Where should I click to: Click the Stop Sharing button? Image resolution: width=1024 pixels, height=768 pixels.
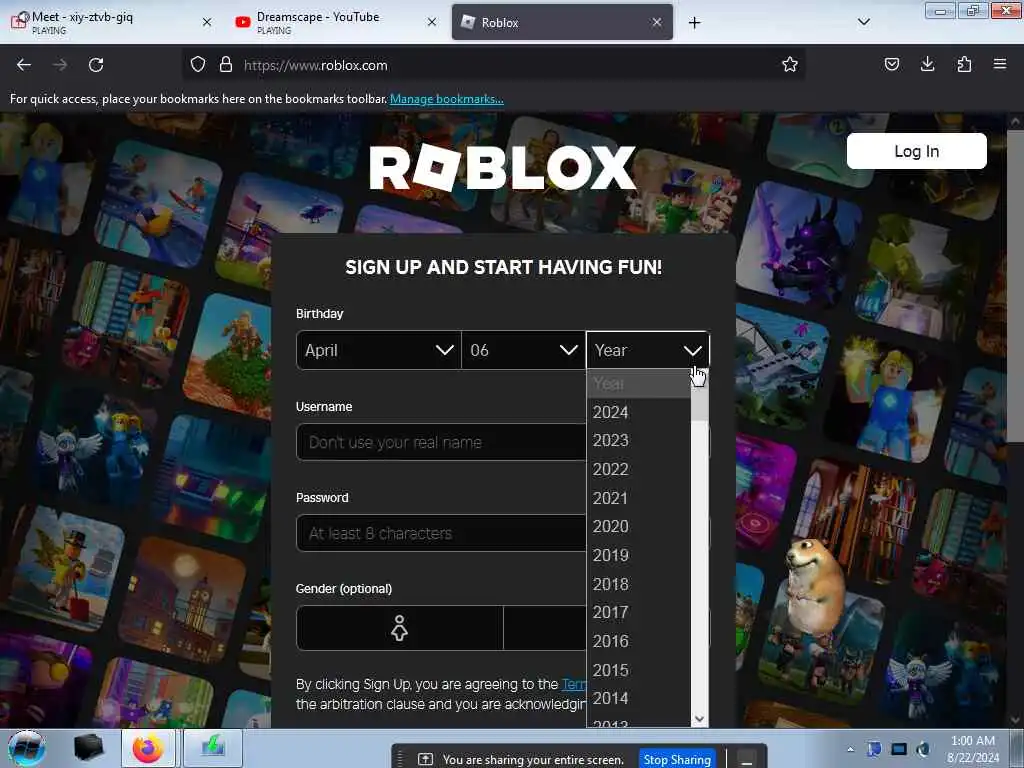coord(677,760)
